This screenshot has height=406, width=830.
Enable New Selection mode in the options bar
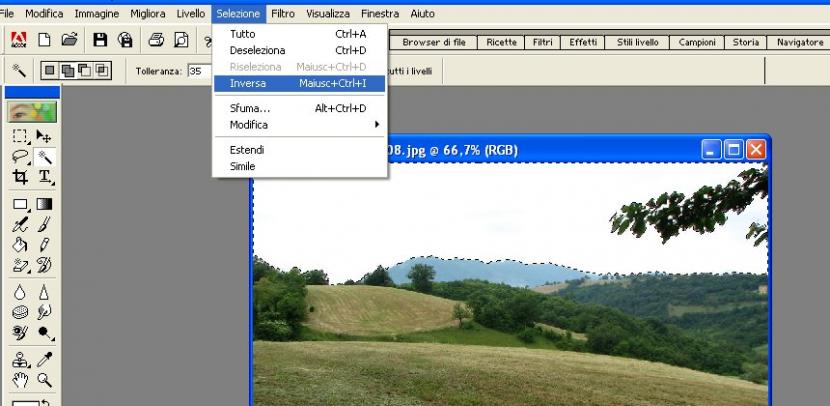pyautogui.click(x=49, y=70)
